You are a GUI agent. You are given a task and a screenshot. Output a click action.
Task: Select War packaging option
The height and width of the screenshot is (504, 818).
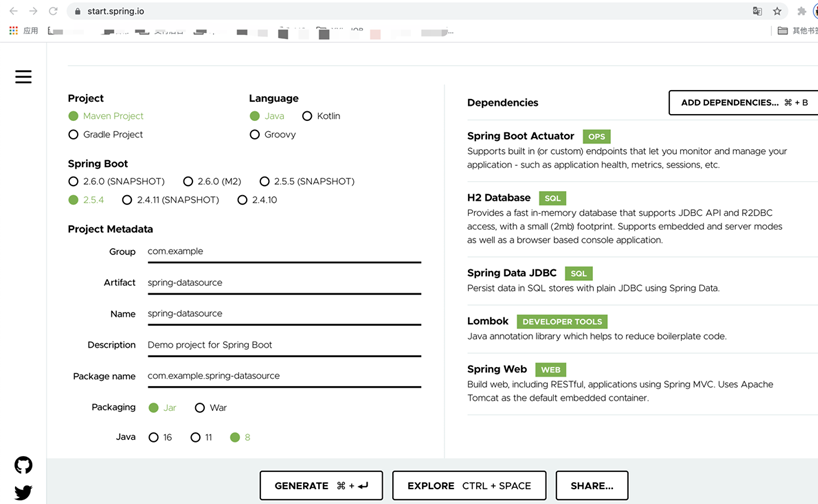[200, 407]
